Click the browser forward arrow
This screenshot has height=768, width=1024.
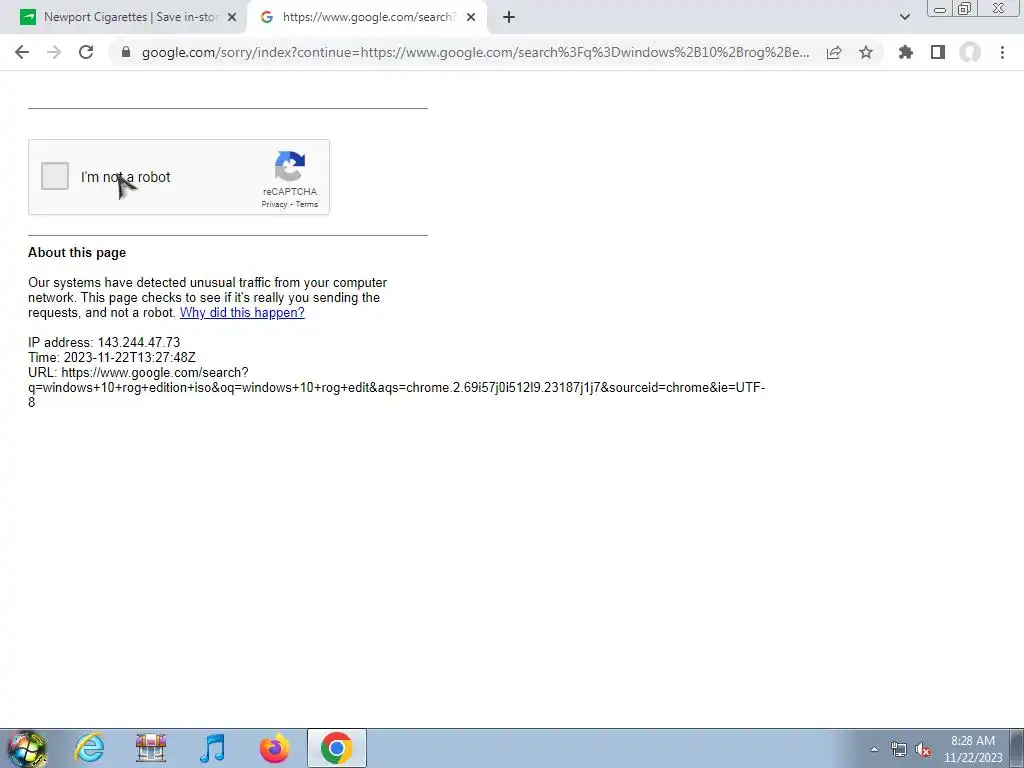coord(54,52)
